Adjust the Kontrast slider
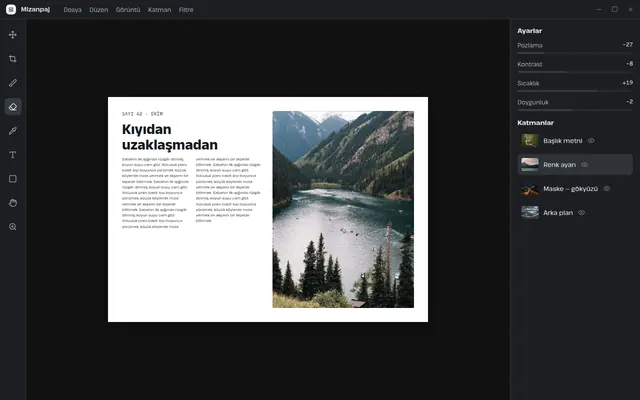The width and height of the screenshot is (640, 400). 575,72
